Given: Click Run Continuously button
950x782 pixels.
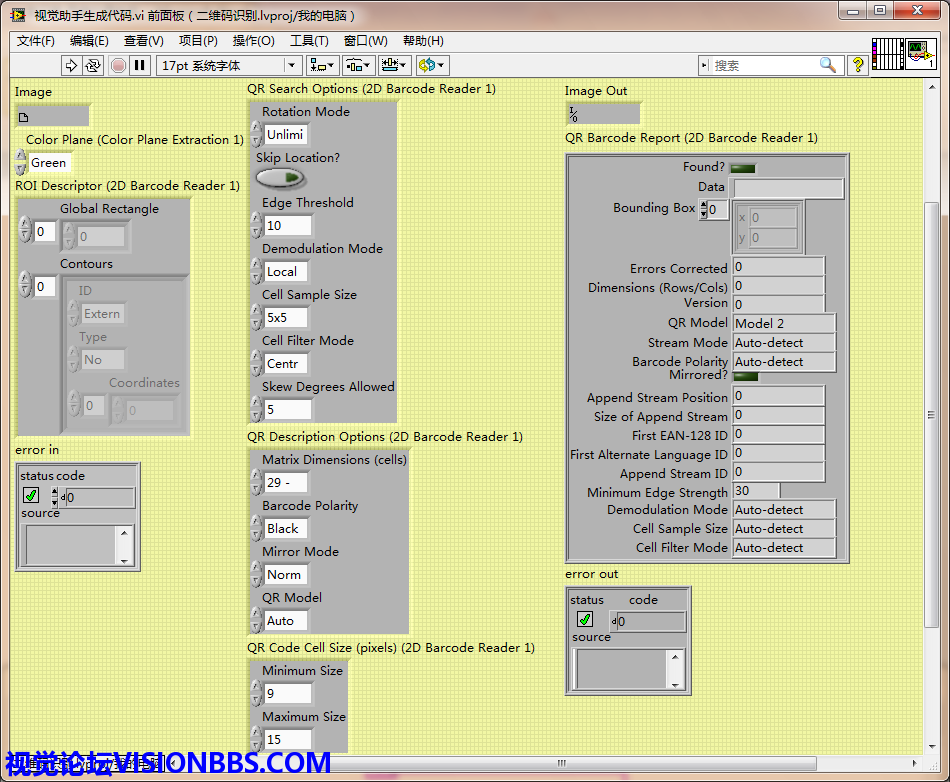Looking at the screenshot, I should [93, 65].
